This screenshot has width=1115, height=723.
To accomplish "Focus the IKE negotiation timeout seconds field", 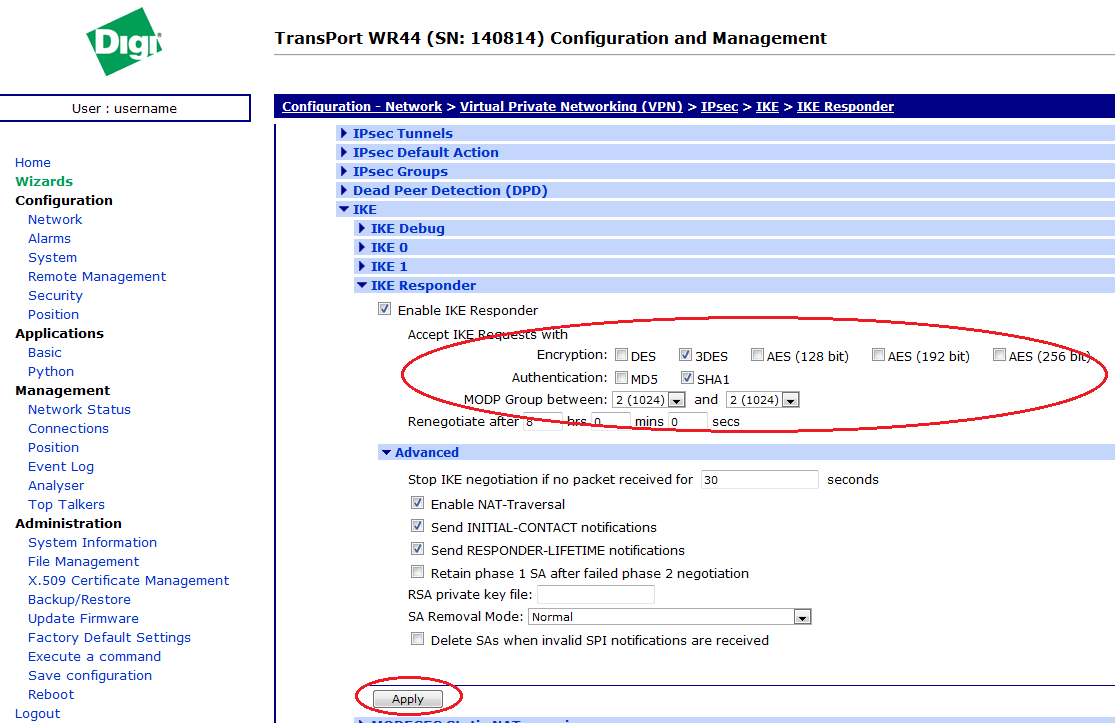I will coord(760,480).
